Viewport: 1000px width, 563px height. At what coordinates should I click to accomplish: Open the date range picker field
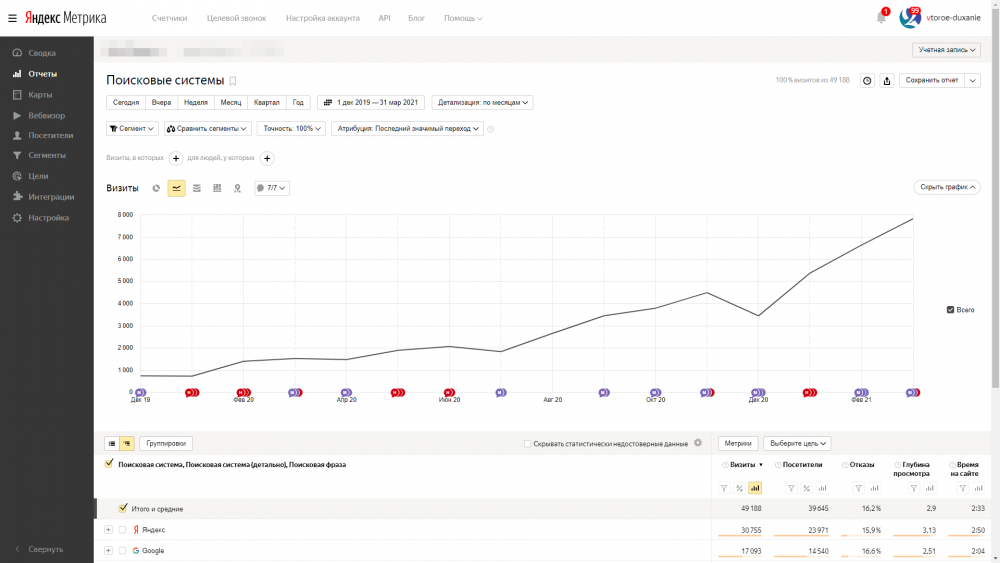point(371,102)
